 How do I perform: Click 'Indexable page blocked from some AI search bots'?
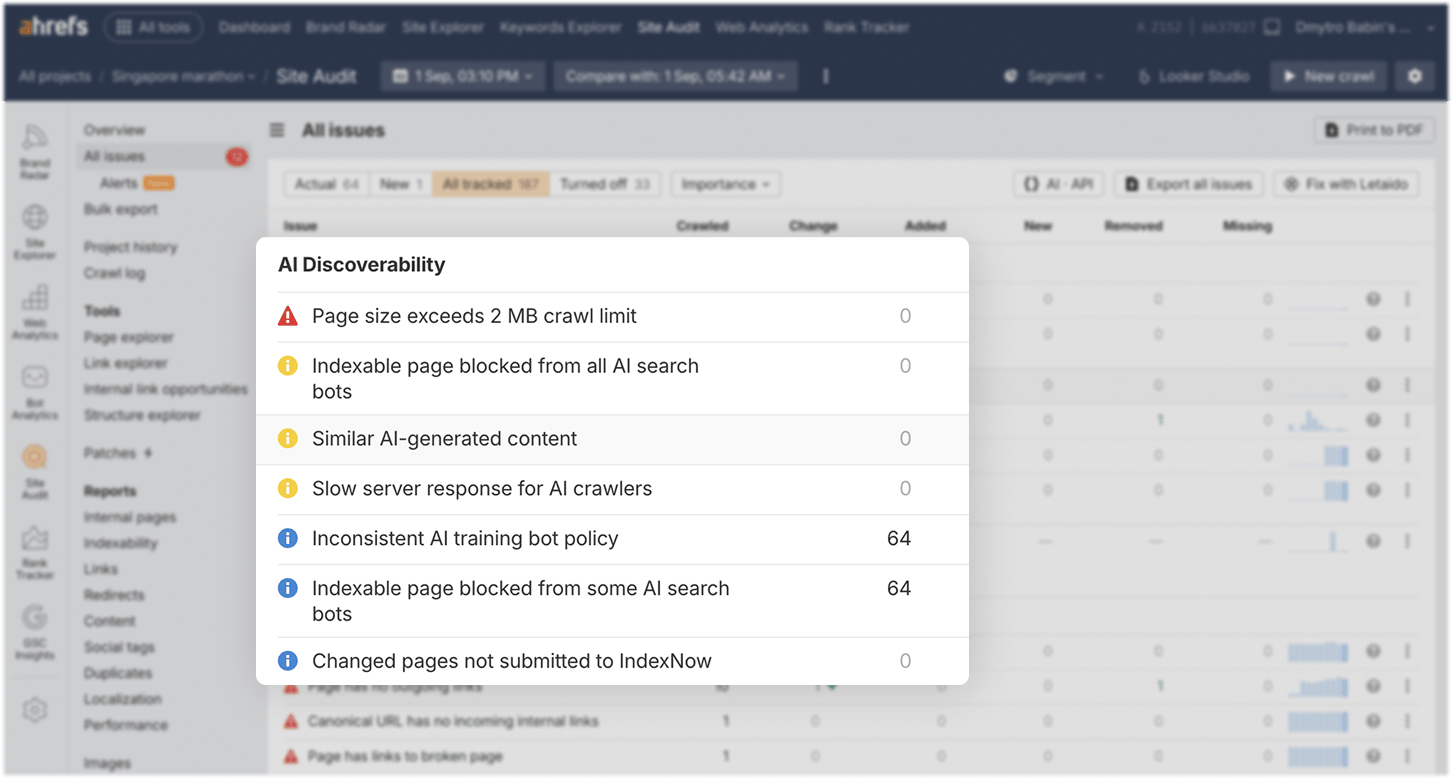pyautogui.click(x=520, y=601)
